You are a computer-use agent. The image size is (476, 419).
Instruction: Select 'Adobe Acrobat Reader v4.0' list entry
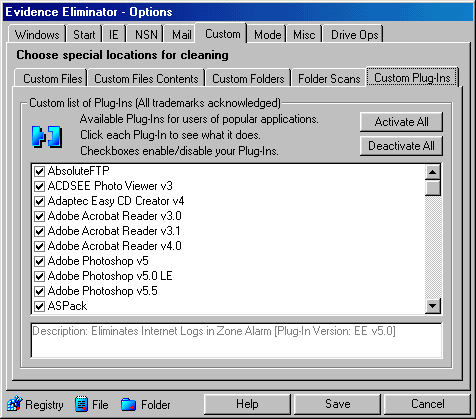tap(114, 246)
